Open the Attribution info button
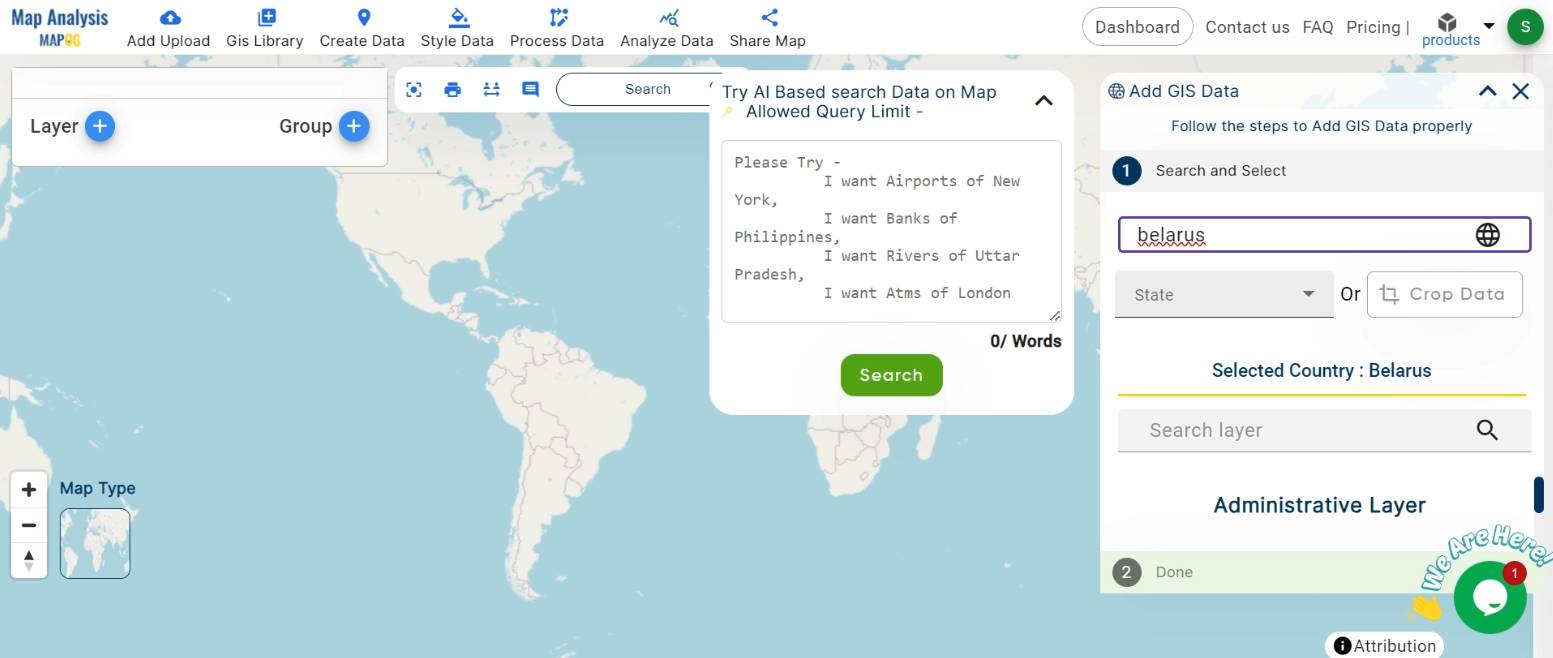1553x658 pixels. pos(1384,645)
